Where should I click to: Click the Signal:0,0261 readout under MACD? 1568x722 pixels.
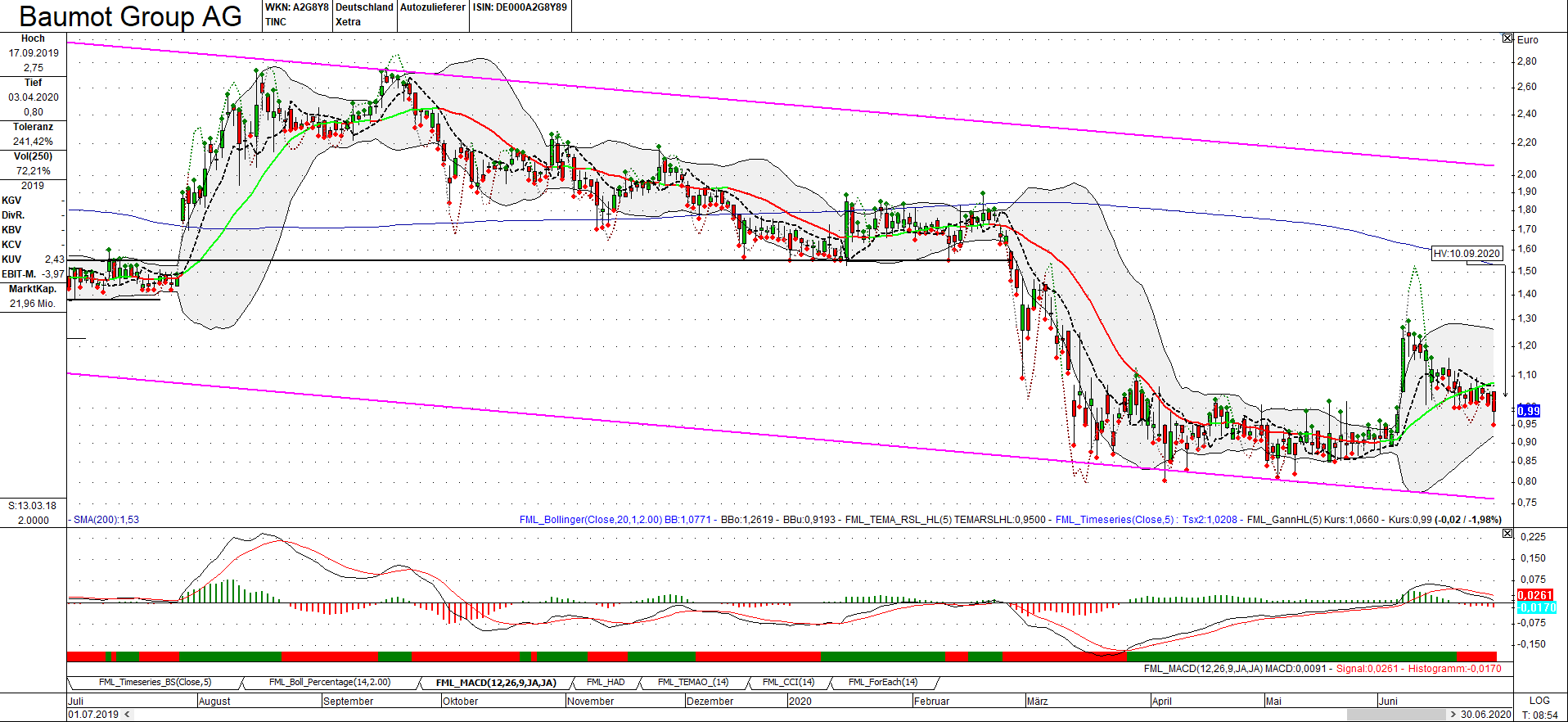(x=1368, y=669)
